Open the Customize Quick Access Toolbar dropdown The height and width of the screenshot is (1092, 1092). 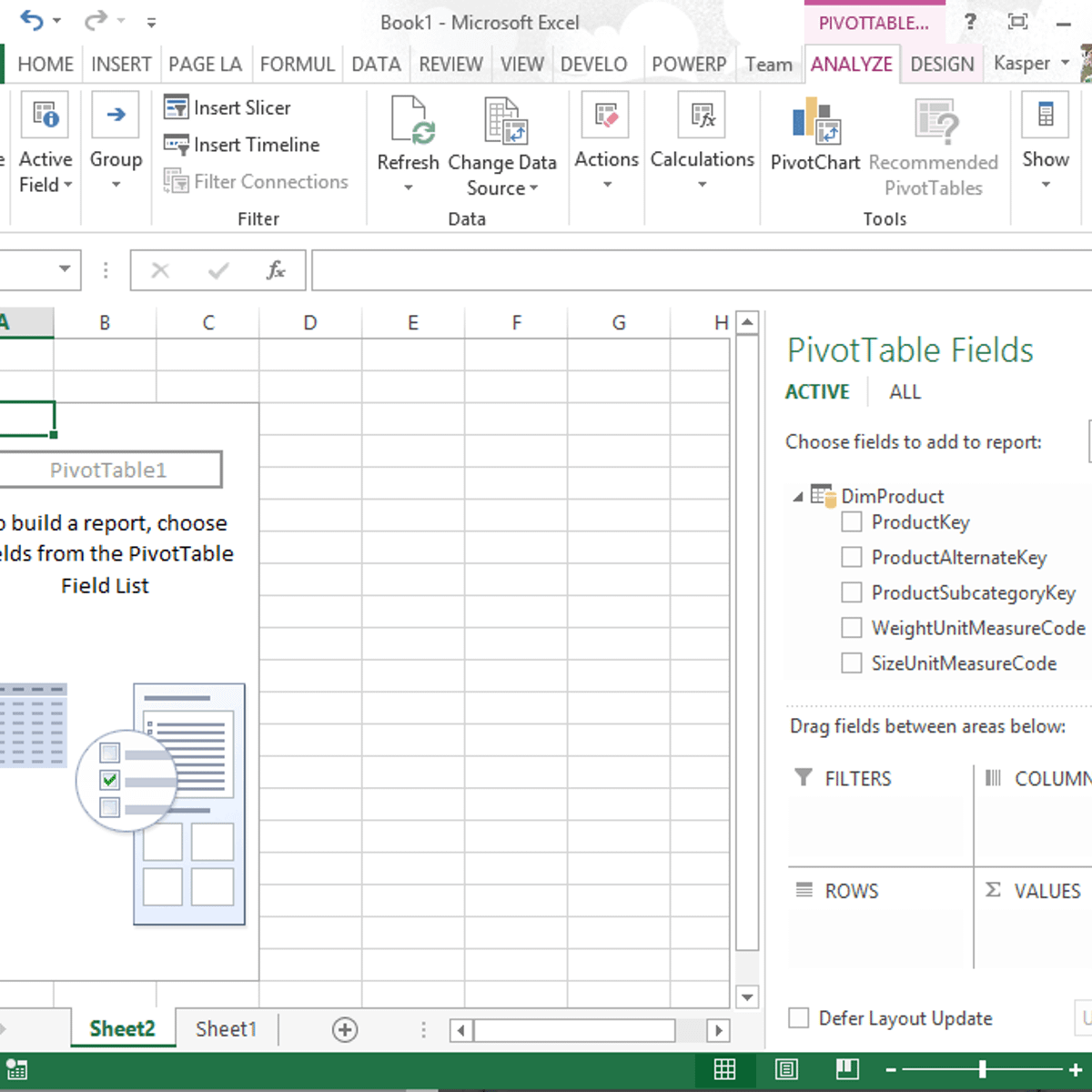coord(151,22)
